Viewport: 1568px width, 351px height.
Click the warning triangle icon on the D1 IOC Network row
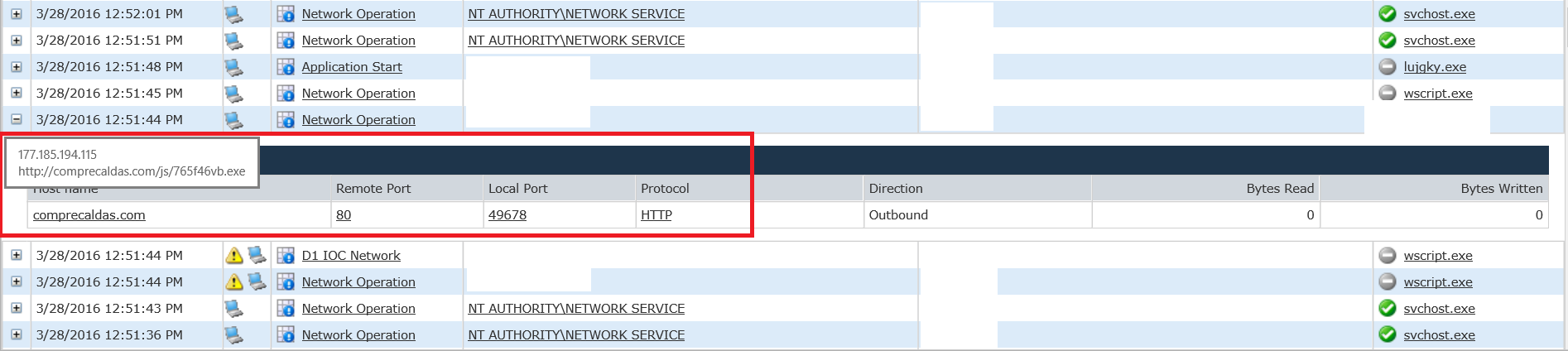(234, 256)
